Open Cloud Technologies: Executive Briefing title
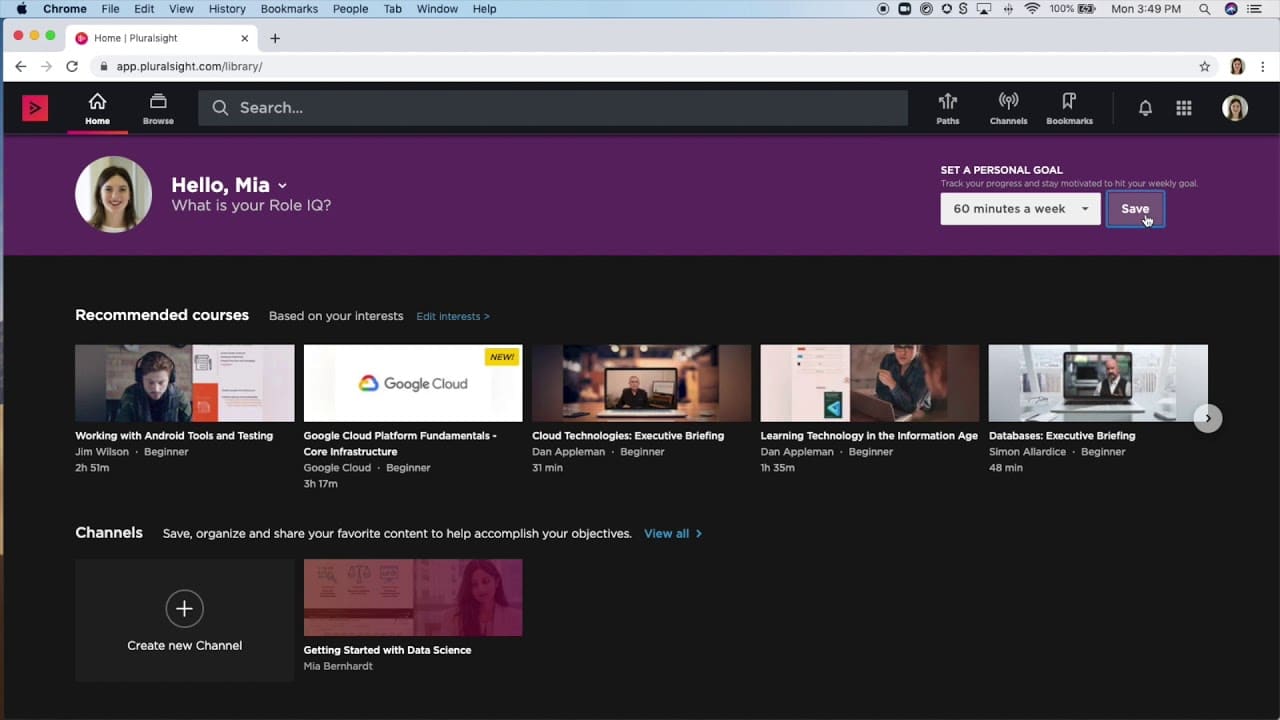This screenshot has height=720, width=1280. tap(628, 436)
